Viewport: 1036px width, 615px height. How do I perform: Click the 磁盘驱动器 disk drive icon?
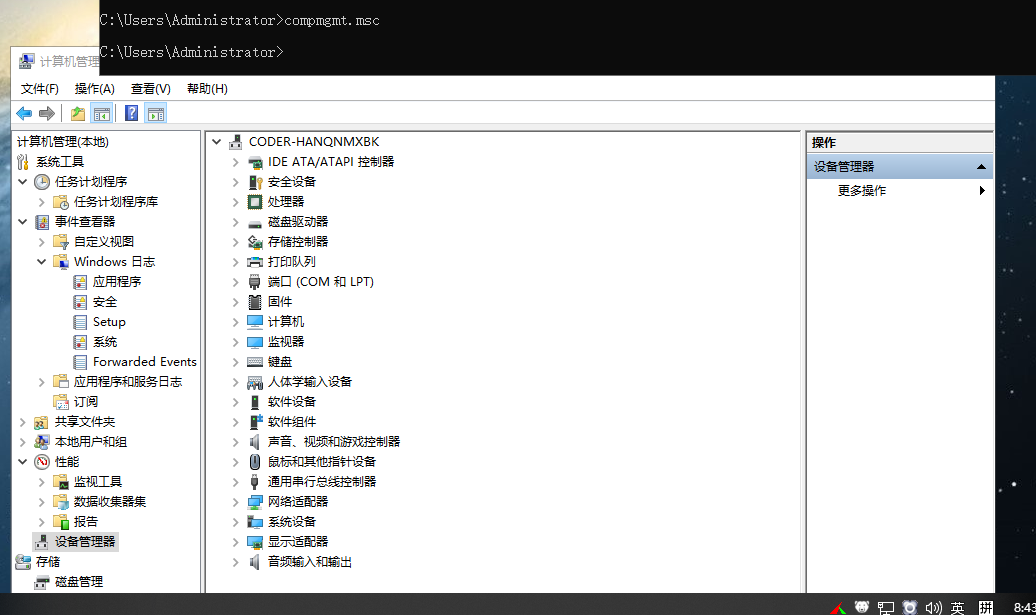[255, 222]
